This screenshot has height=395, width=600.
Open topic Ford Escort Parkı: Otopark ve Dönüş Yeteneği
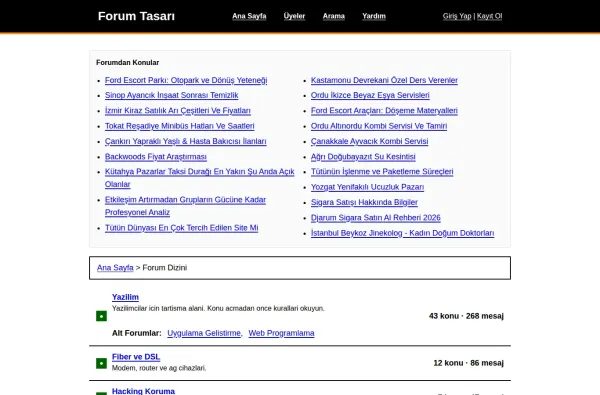tap(186, 80)
